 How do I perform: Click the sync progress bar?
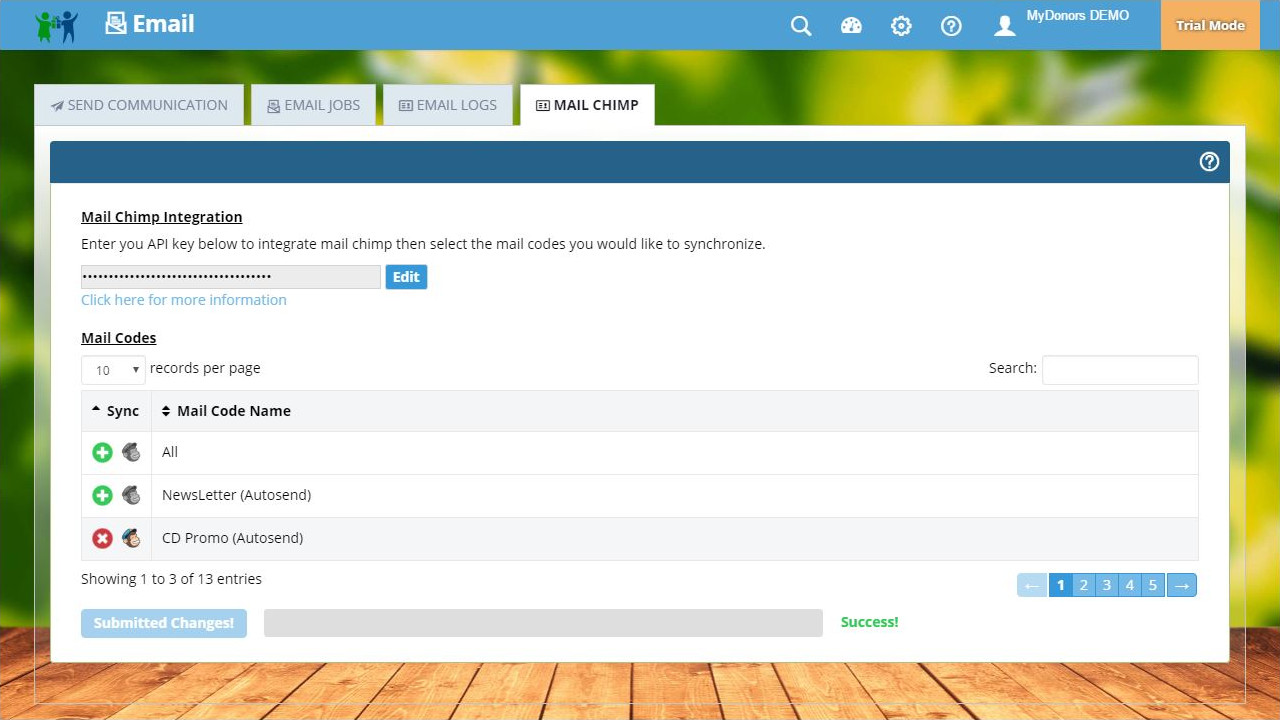(543, 623)
